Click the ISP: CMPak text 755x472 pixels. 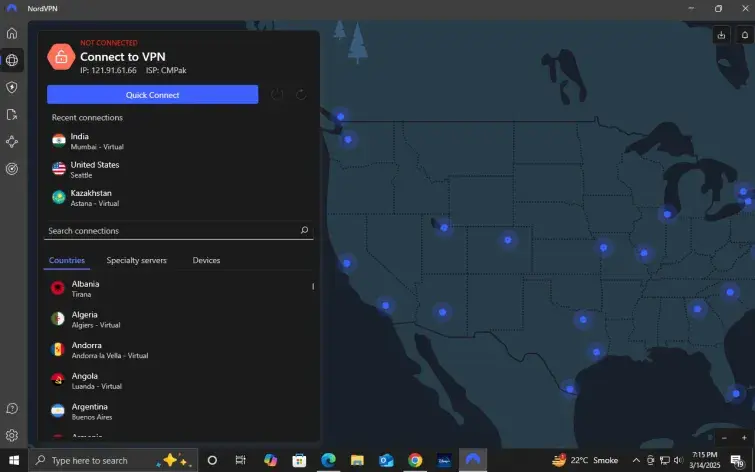pyautogui.click(x=166, y=70)
